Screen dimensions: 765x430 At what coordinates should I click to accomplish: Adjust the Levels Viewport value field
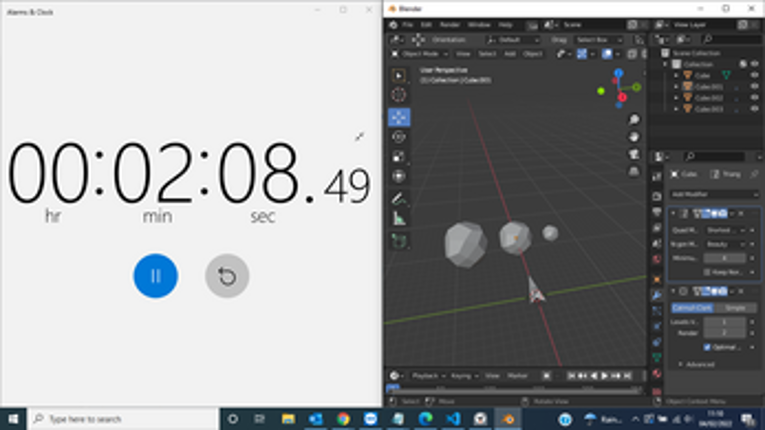[x=725, y=322]
